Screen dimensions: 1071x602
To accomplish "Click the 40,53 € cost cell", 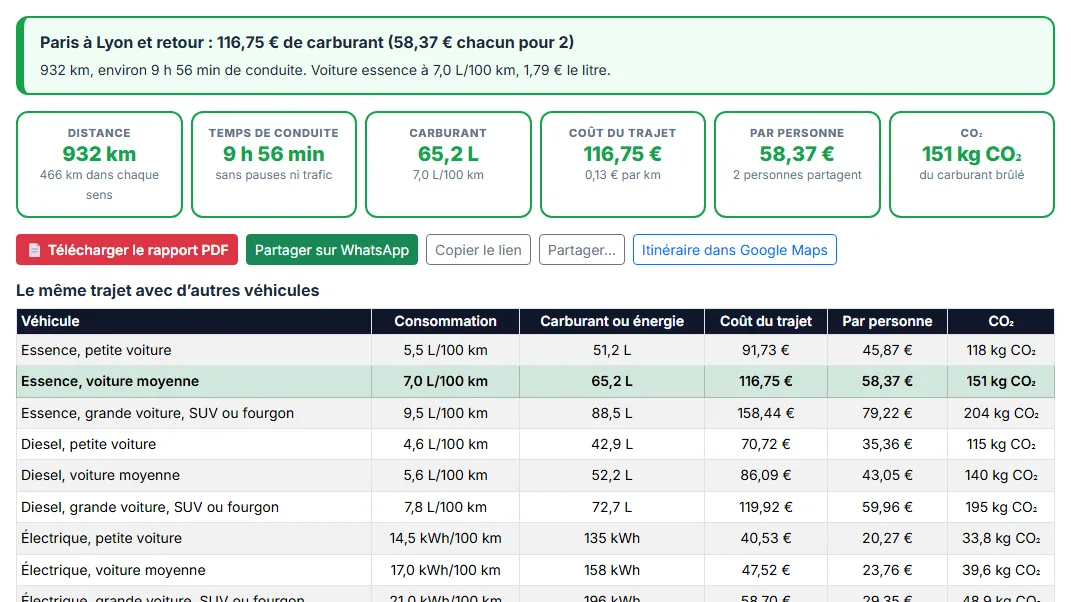I will click(766, 538).
